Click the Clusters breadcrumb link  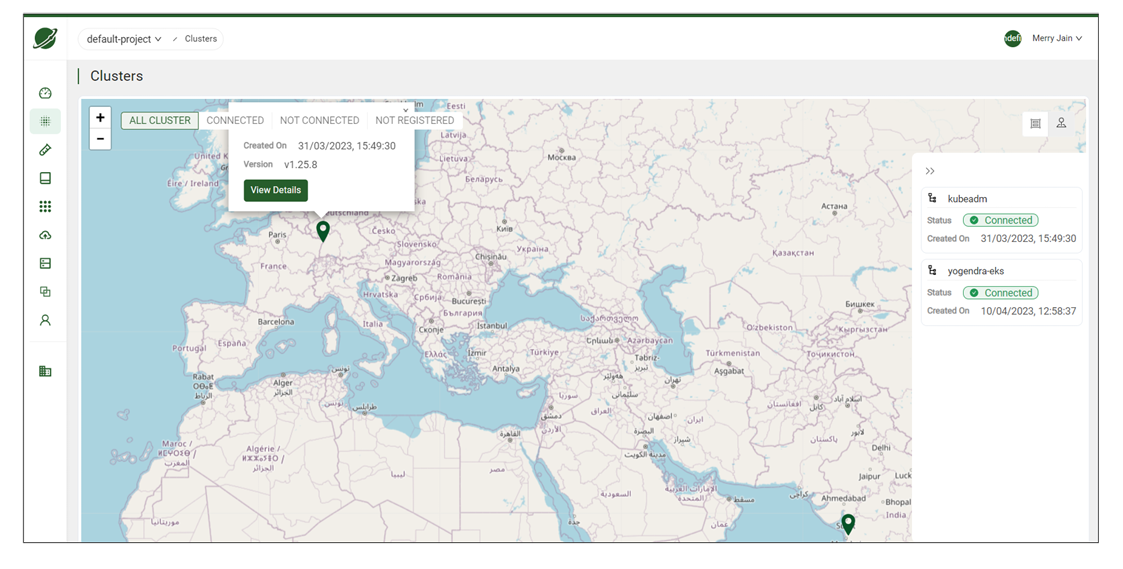201,39
